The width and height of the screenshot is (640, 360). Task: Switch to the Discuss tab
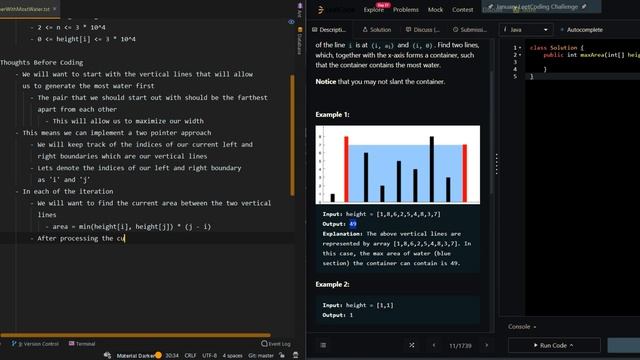[422, 30]
